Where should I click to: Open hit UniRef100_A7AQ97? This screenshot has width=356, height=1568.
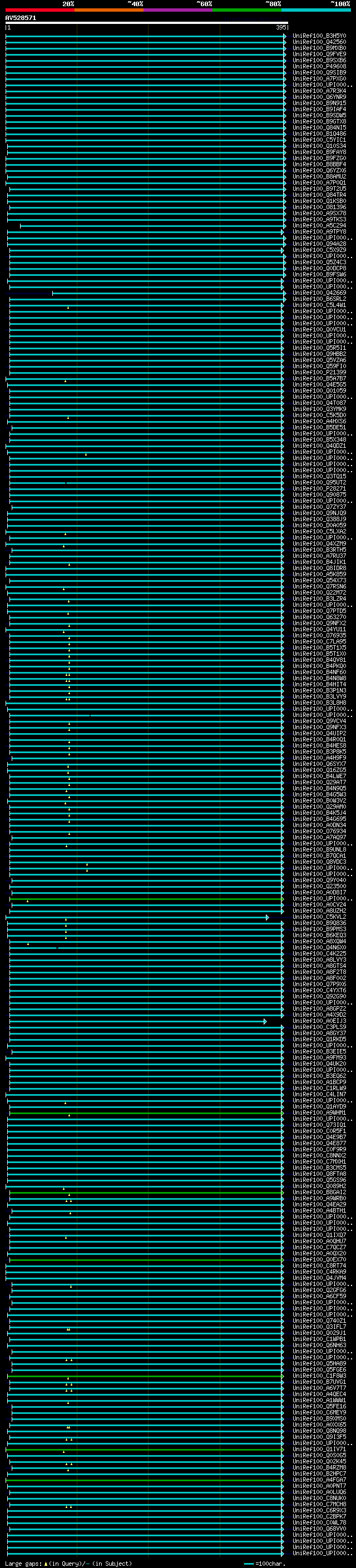point(319,838)
